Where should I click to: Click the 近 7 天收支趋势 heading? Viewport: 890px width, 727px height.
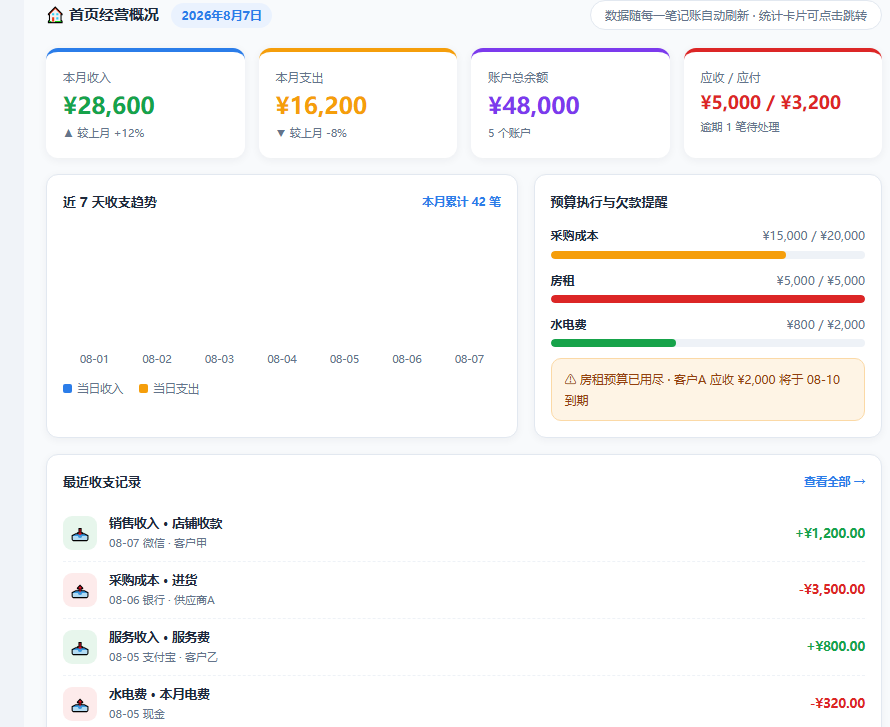click(110, 202)
